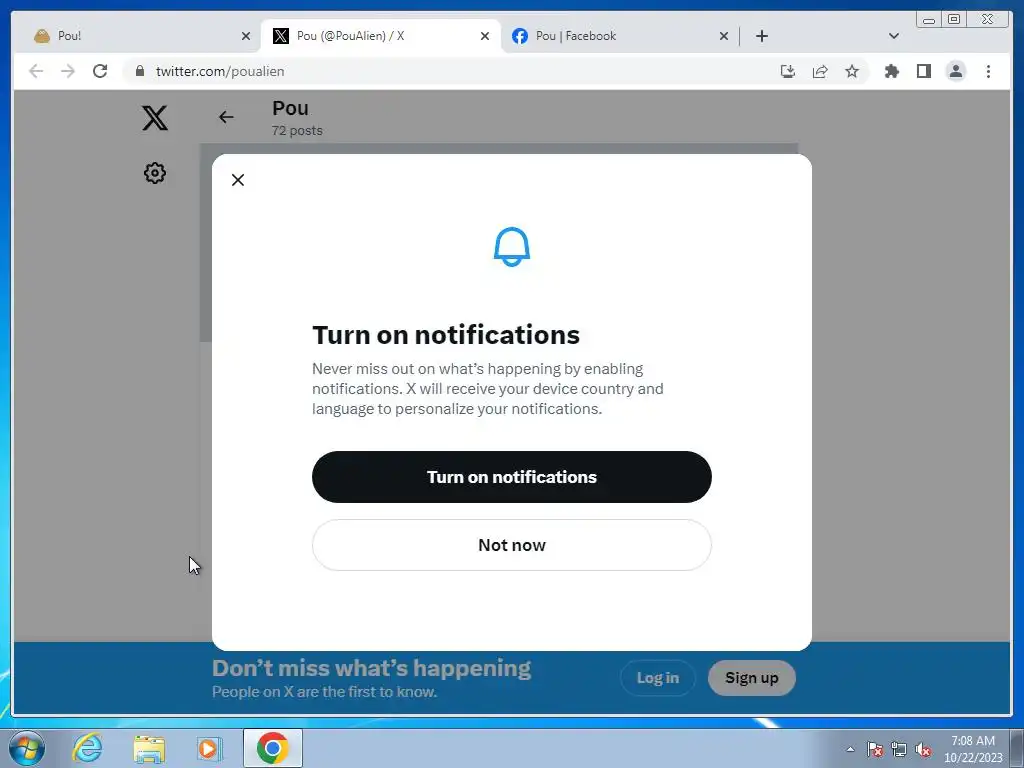1024x768 pixels.
Task: Click the blue bell icon
Action: (511, 247)
